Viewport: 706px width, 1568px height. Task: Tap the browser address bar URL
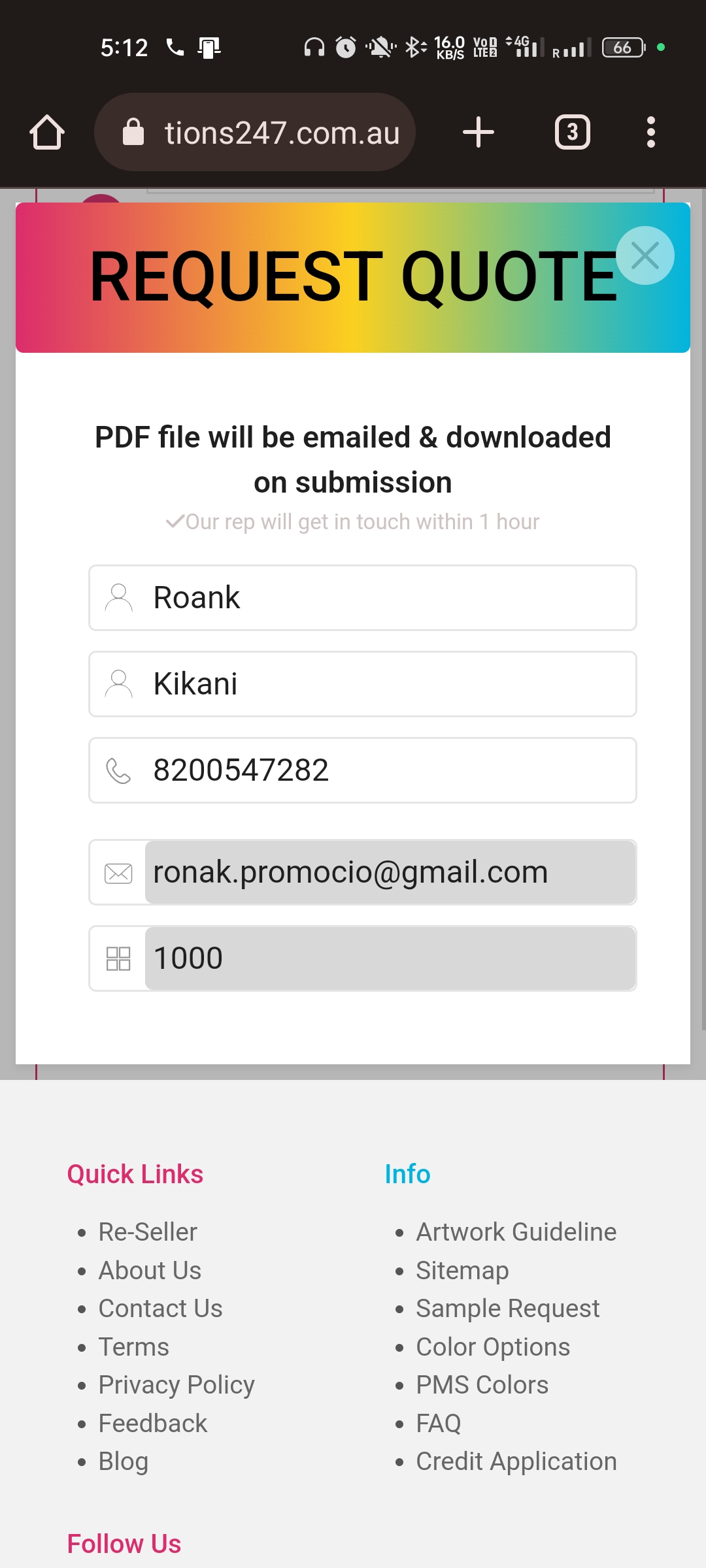click(282, 133)
